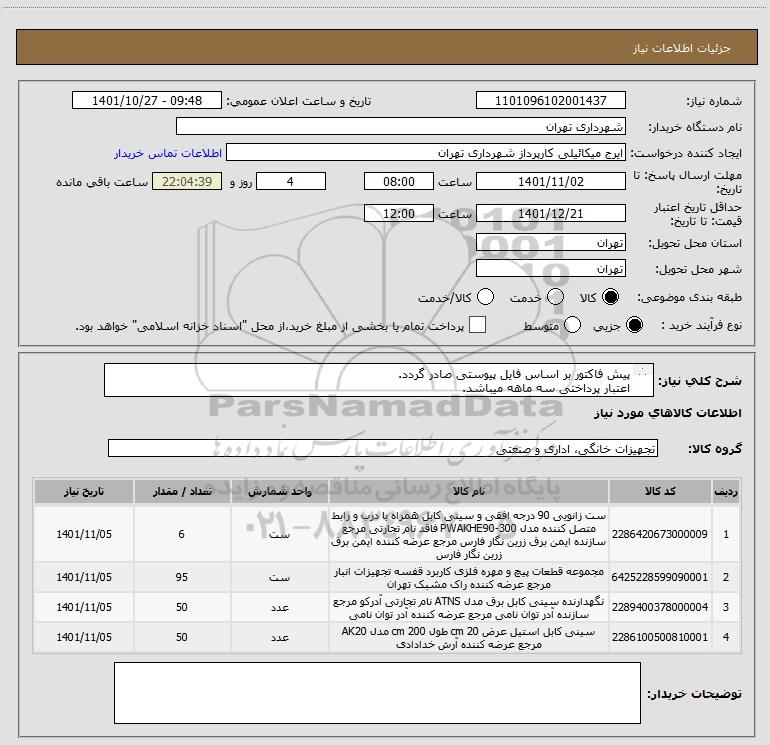Select product code 642522859909001
This screenshot has width=770, height=745.
[x=660, y=577]
